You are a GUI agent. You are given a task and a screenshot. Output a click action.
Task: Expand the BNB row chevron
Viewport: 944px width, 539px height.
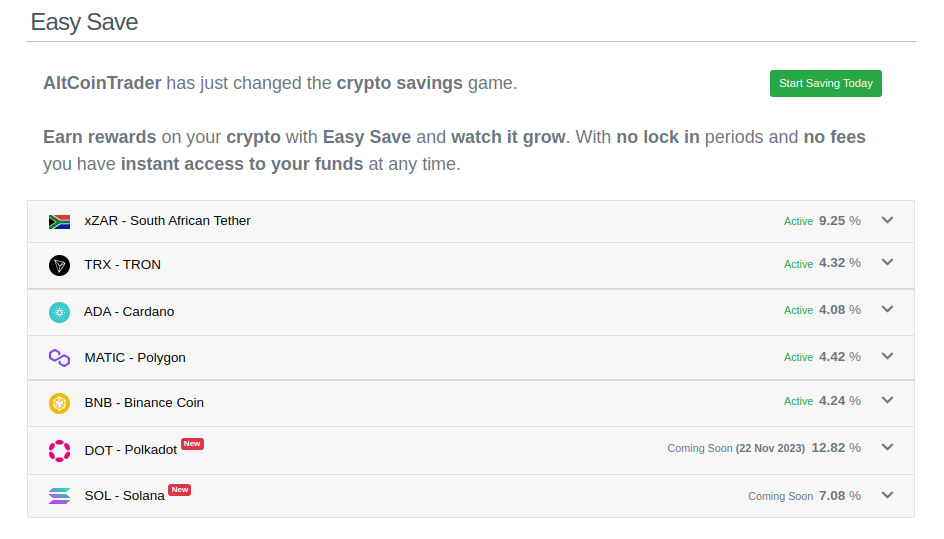(887, 400)
